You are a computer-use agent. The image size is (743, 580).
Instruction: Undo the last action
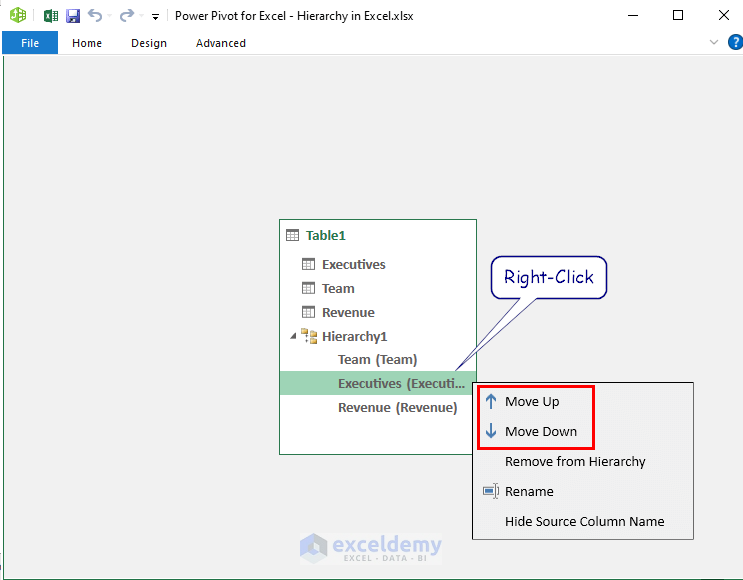tap(95, 16)
